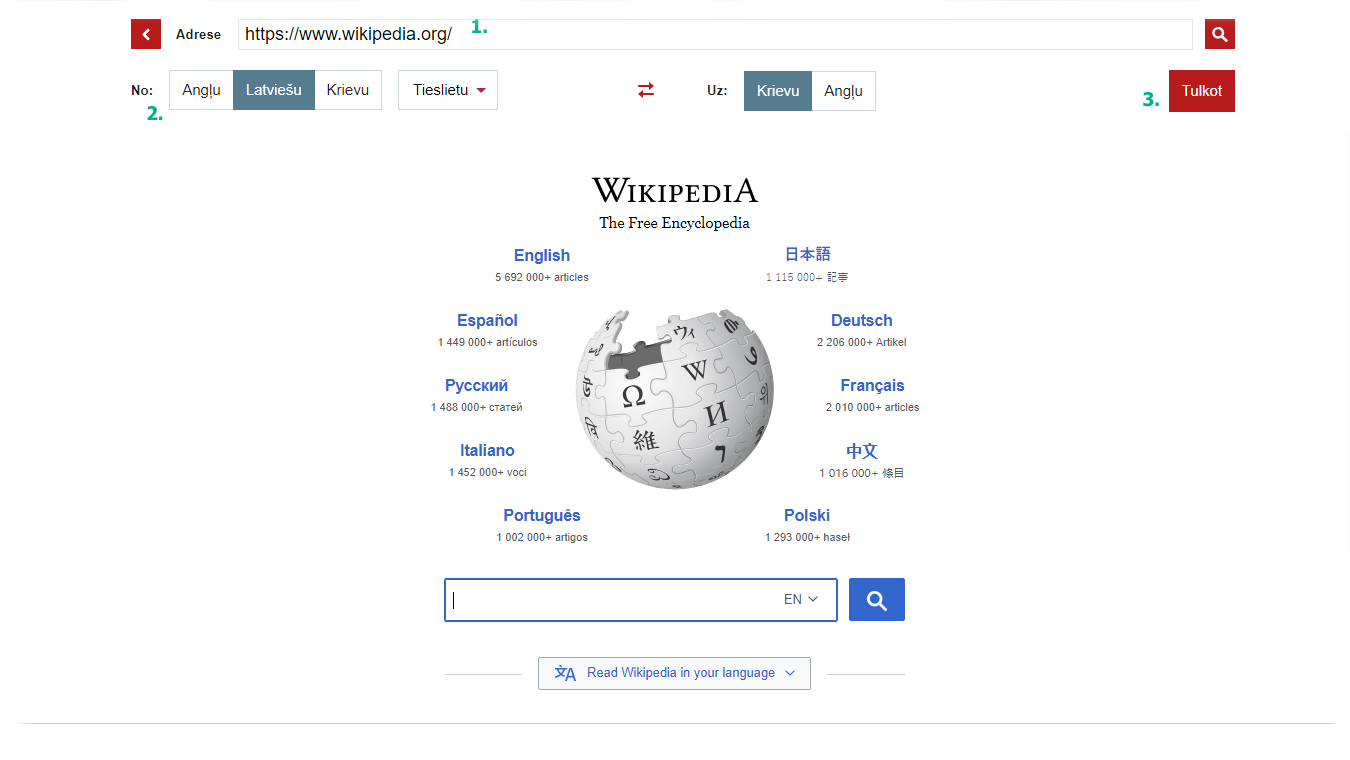Screen dimensions: 1350x760
Task: Click the '2 206 000+ Artikel' text
Action: pos(862,342)
